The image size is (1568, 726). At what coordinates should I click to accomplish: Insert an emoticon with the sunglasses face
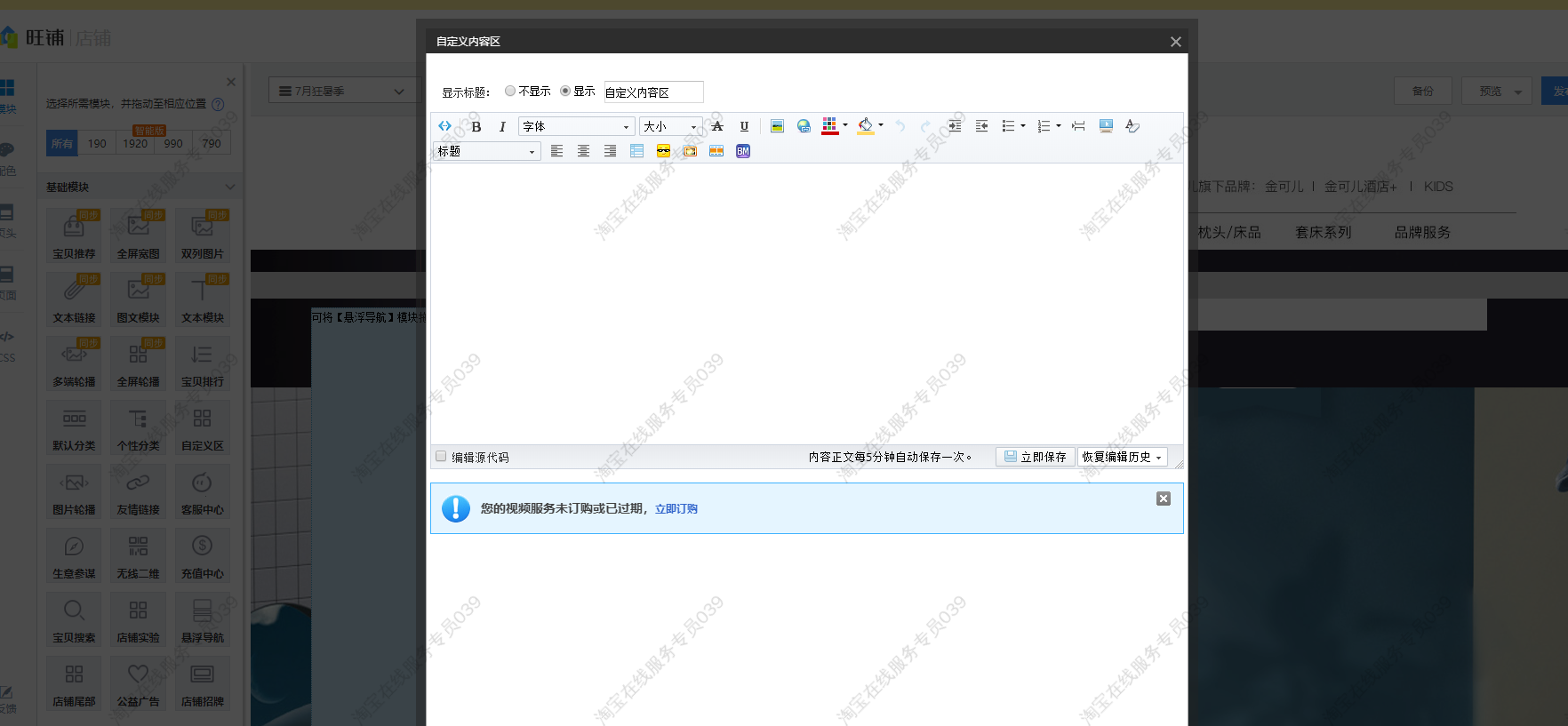click(x=663, y=151)
